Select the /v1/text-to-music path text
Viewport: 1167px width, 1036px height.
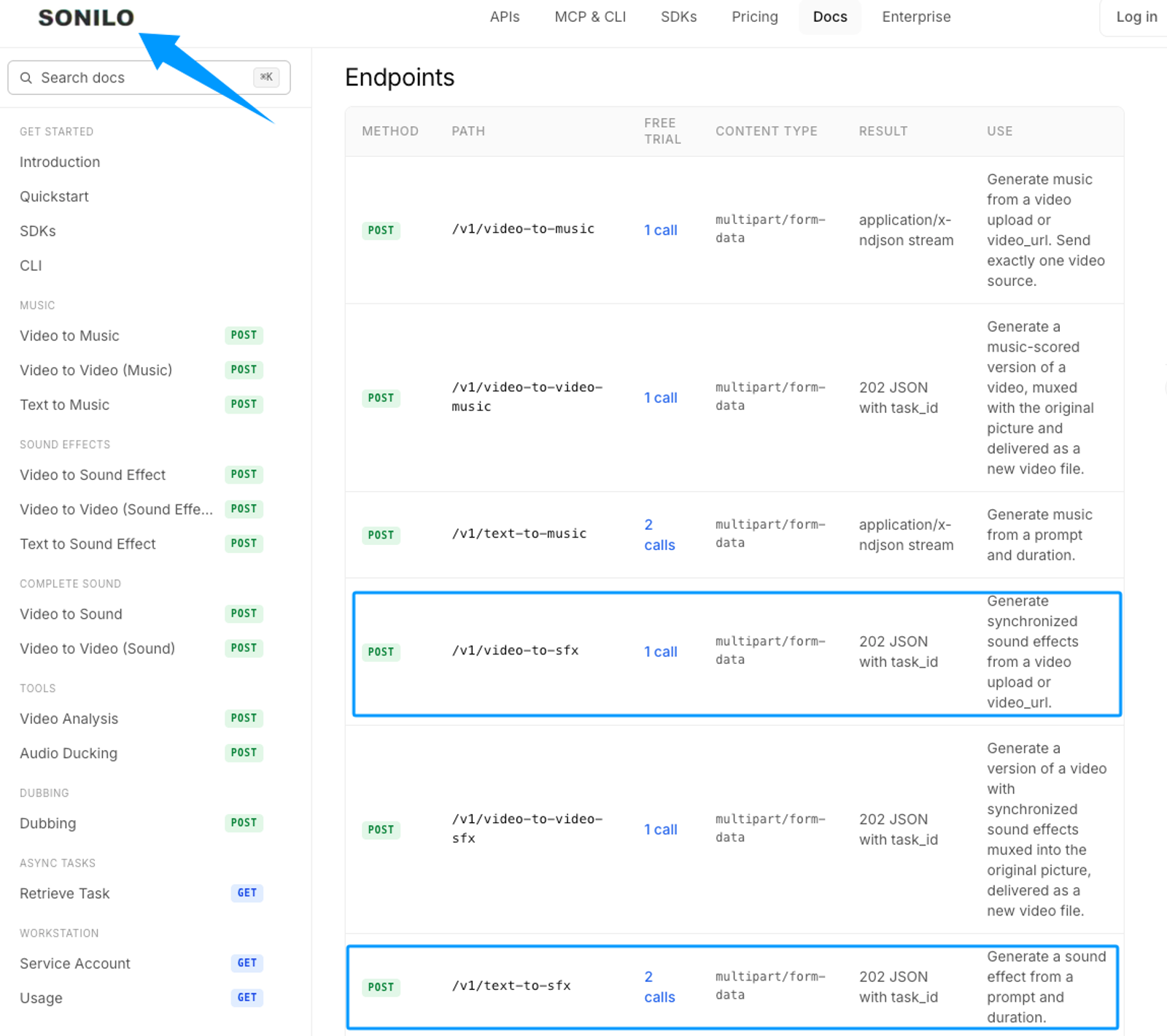click(x=519, y=534)
